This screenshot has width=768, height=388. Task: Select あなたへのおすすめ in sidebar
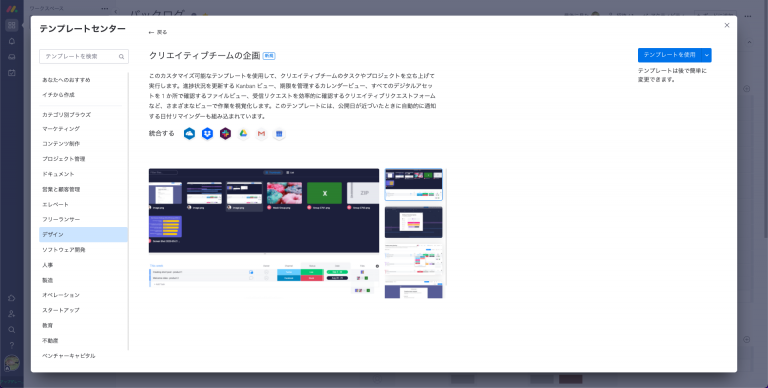[x=66, y=80]
